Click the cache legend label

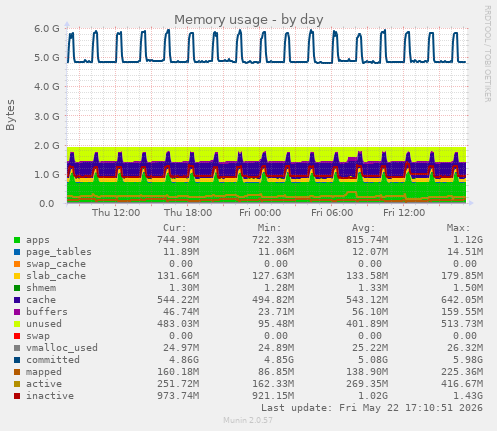click(41, 300)
